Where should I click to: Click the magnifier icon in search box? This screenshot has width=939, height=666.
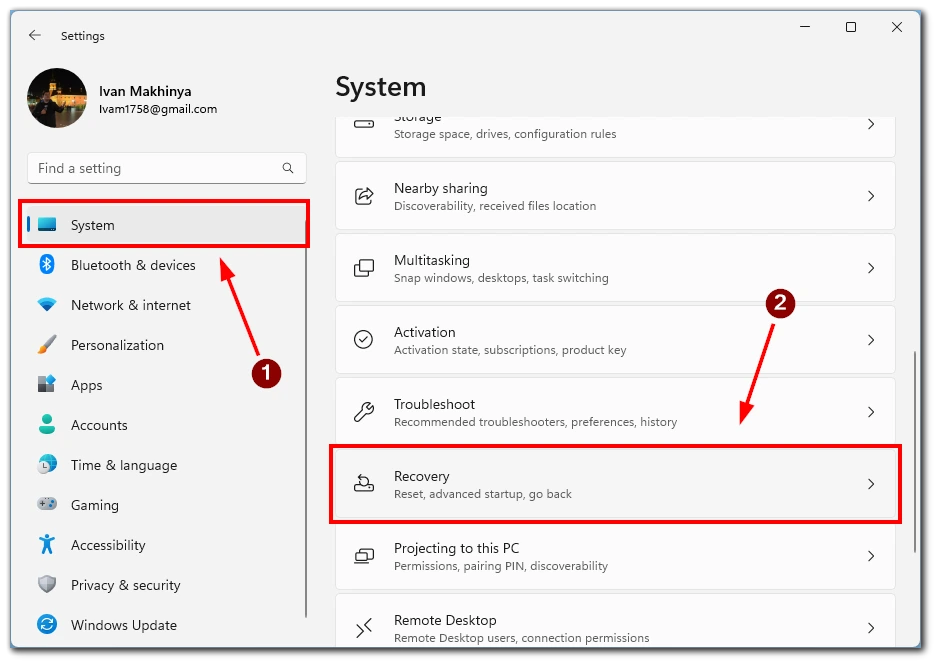pyautogui.click(x=288, y=168)
